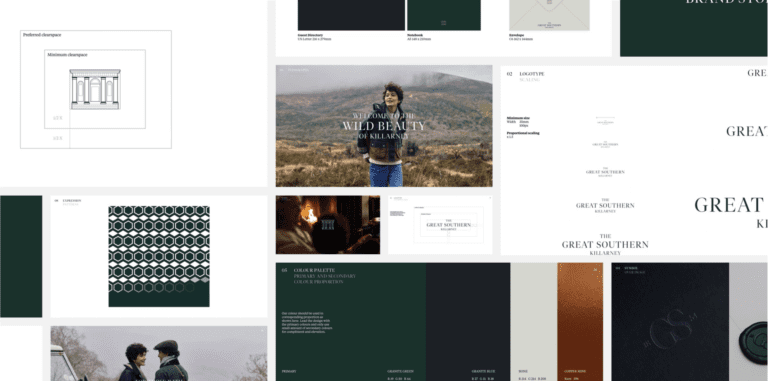Pick the Bone colour swatch
The height and width of the screenshot is (381, 768).
coord(534,322)
